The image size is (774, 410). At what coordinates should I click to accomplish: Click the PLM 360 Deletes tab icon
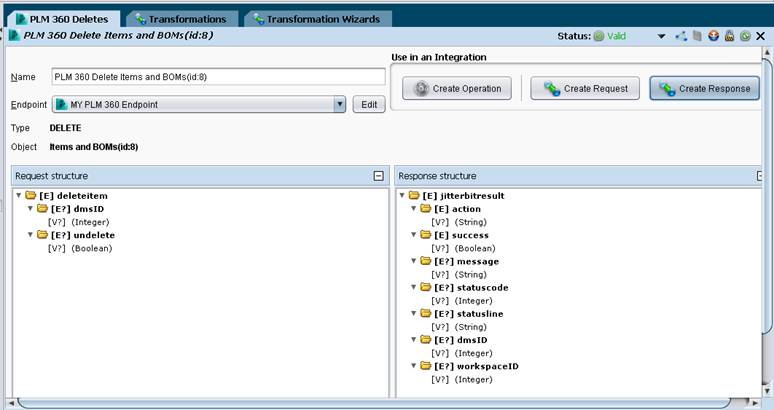[21, 19]
